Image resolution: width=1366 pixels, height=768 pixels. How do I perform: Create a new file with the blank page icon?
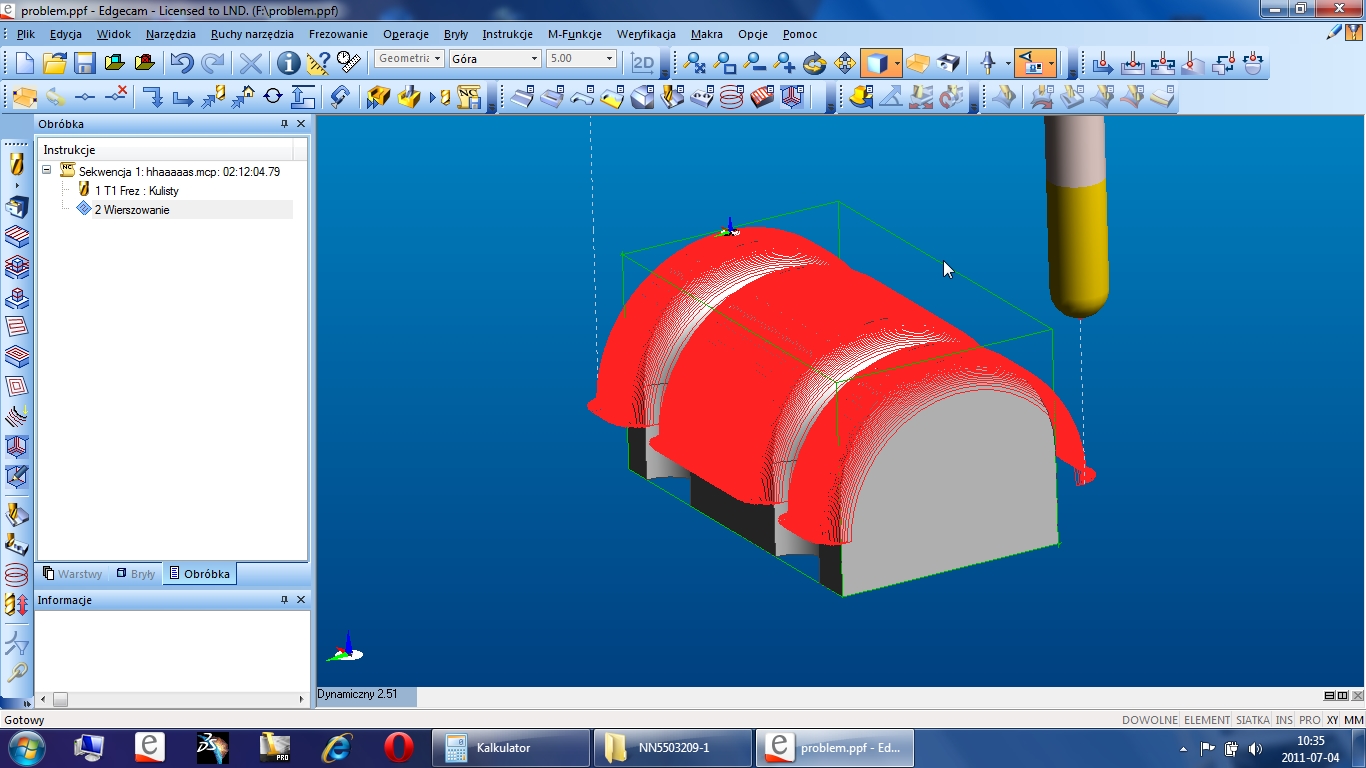[x=24, y=63]
